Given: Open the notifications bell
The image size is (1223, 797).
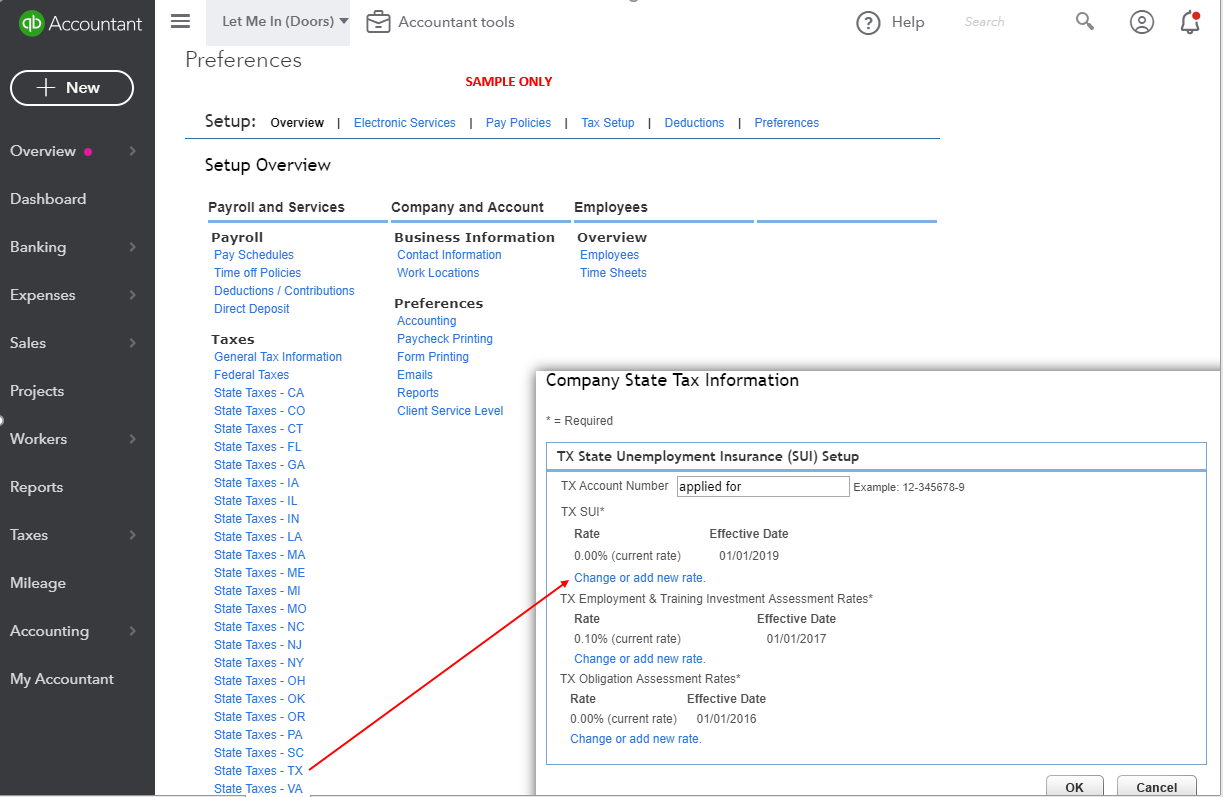Looking at the screenshot, I should point(1190,22).
